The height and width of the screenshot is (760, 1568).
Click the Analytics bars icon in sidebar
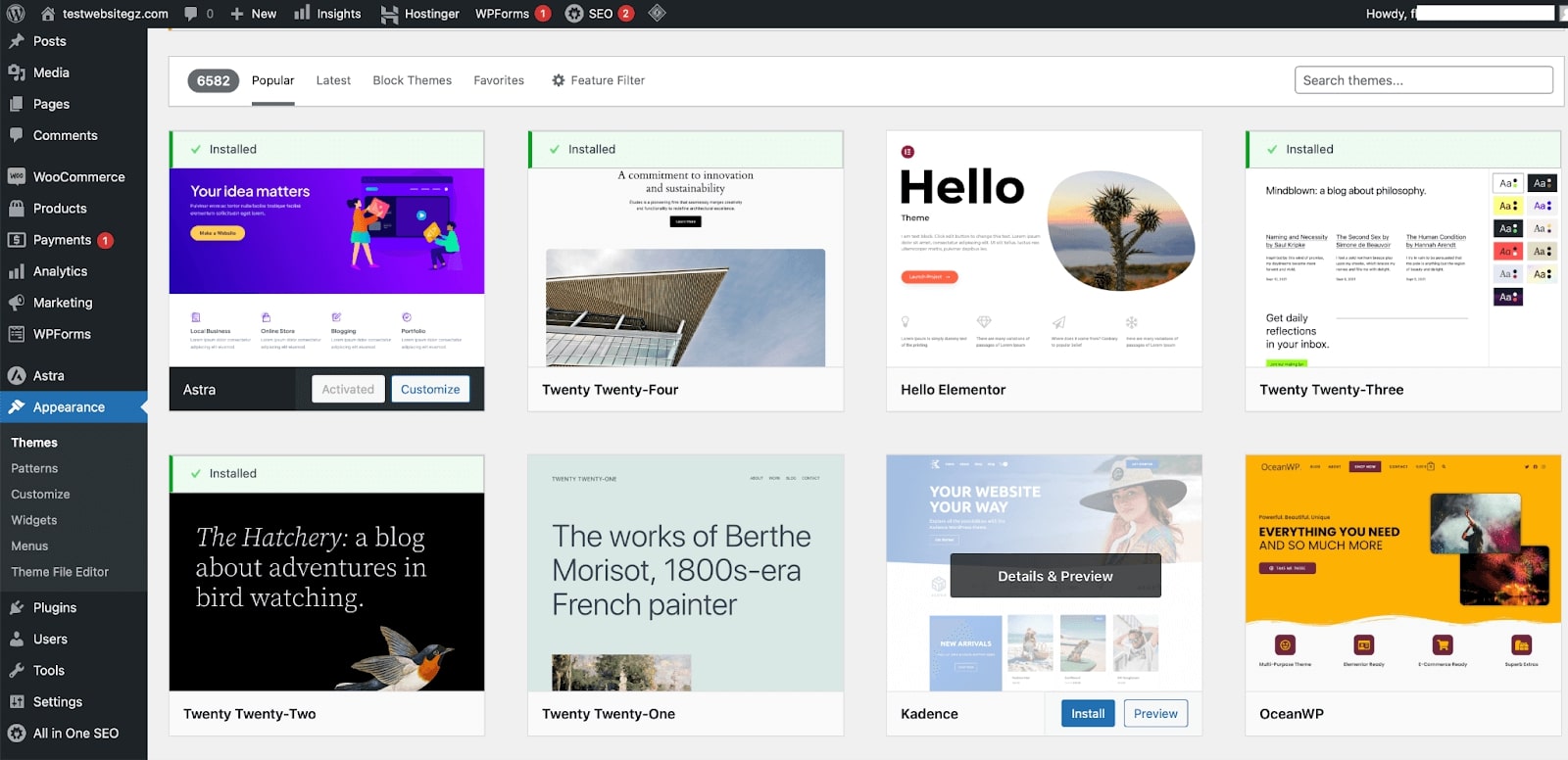coord(17,271)
